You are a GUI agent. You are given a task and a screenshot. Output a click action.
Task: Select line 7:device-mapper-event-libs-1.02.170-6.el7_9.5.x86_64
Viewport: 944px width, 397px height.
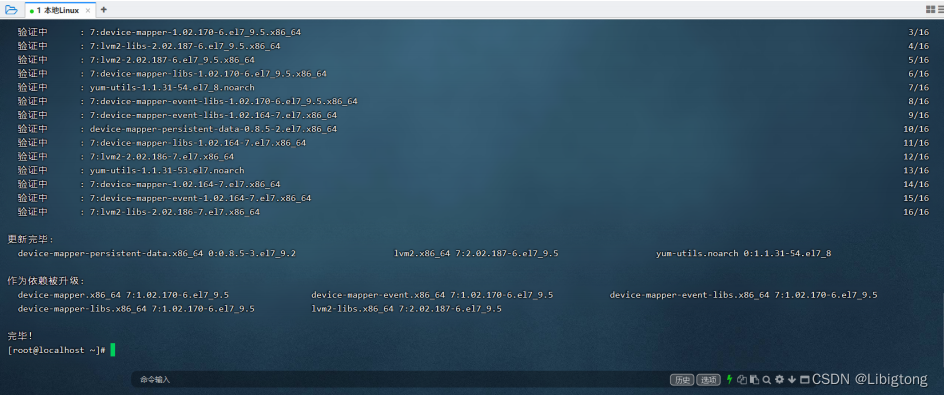223,101
